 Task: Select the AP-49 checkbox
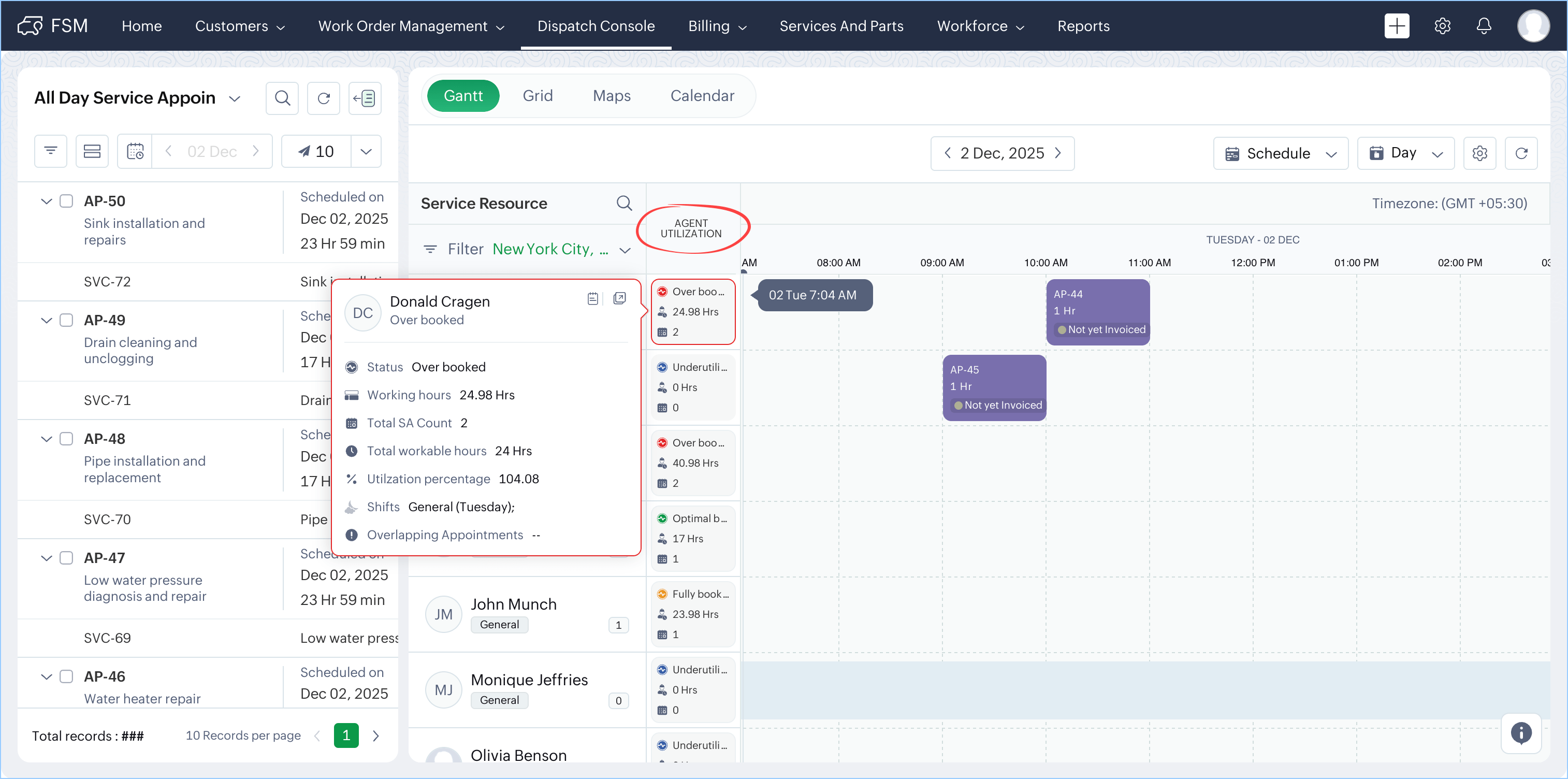(66, 320)
